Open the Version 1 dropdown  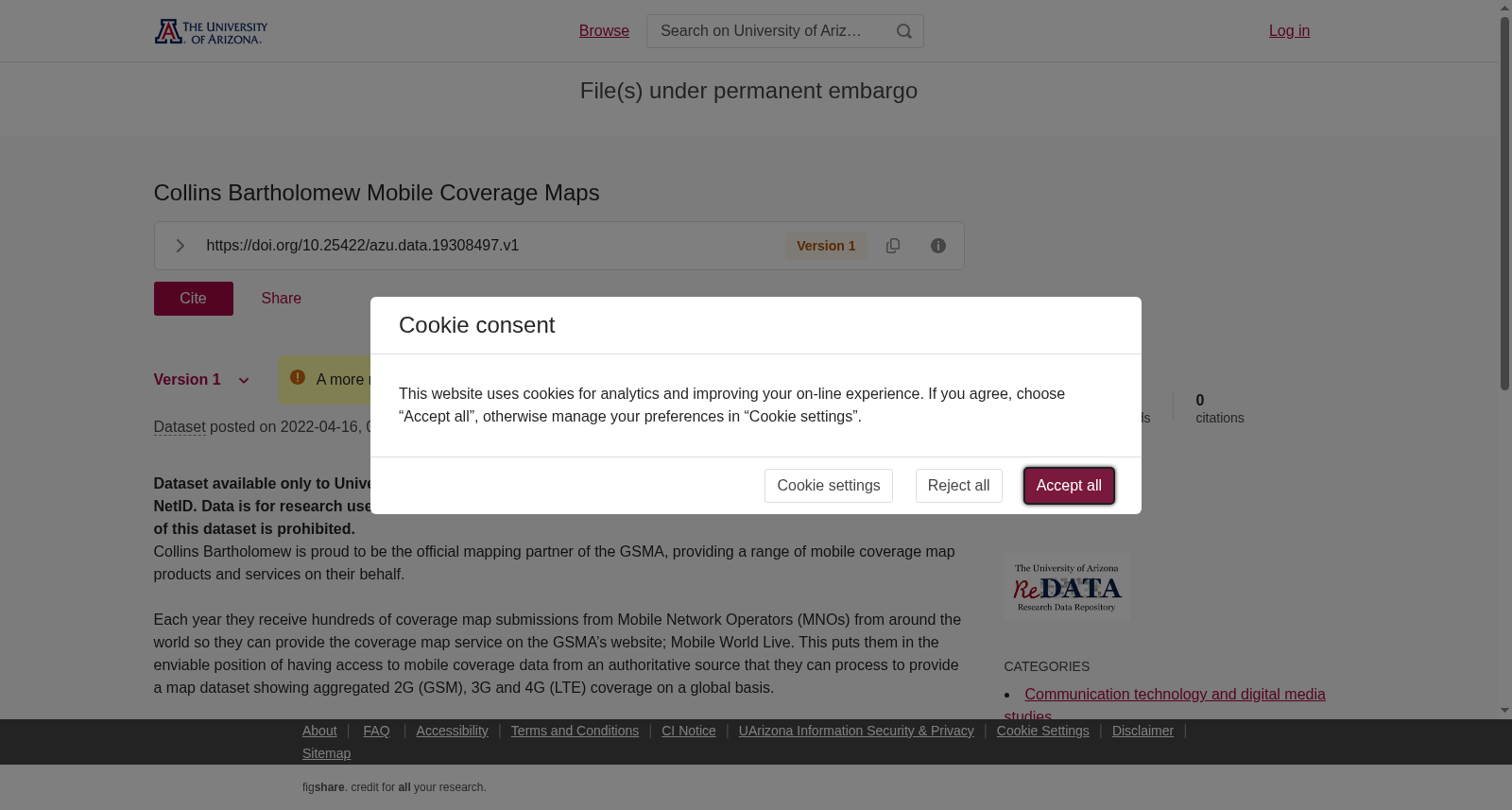[201, 380]
